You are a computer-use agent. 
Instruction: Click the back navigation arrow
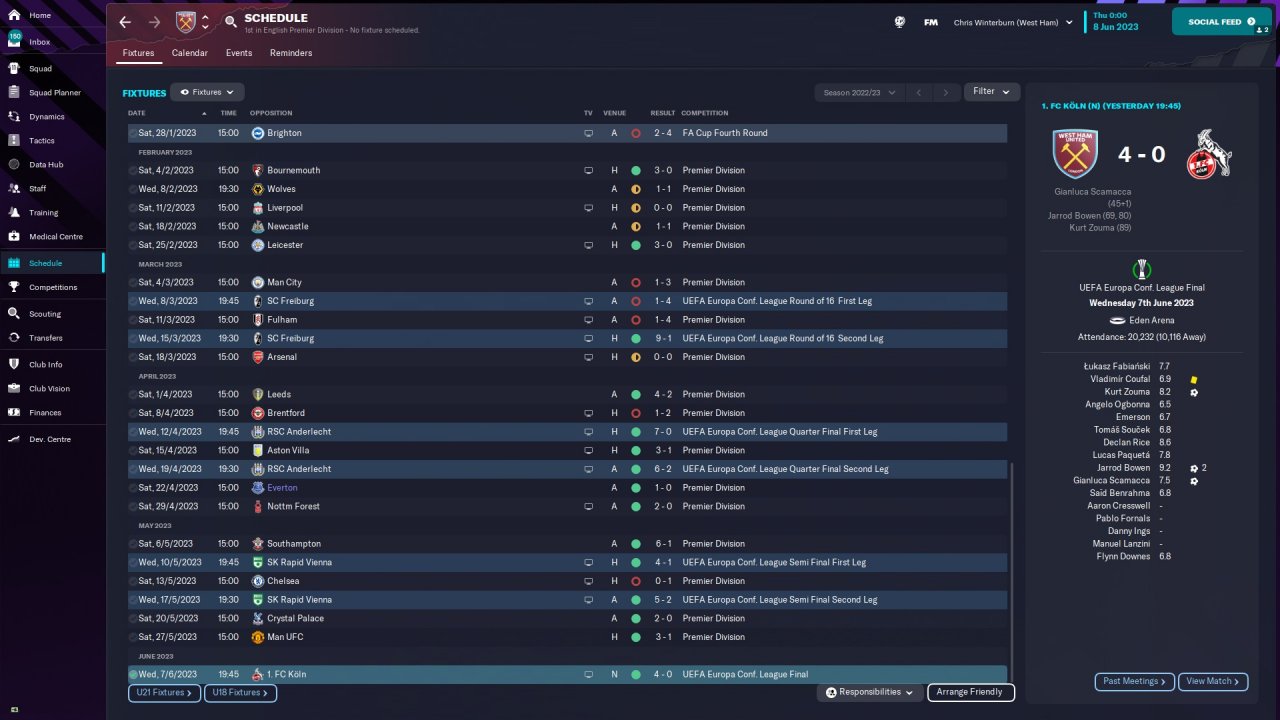click(125, 22)
